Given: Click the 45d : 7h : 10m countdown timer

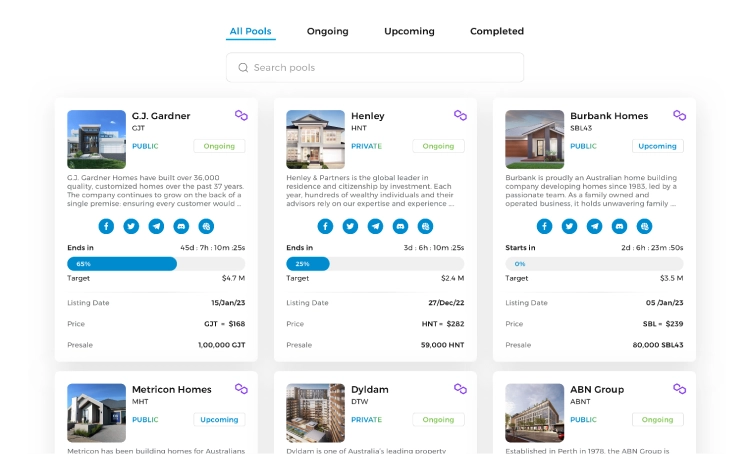Looking at the screenshot, I should [212, 248].
